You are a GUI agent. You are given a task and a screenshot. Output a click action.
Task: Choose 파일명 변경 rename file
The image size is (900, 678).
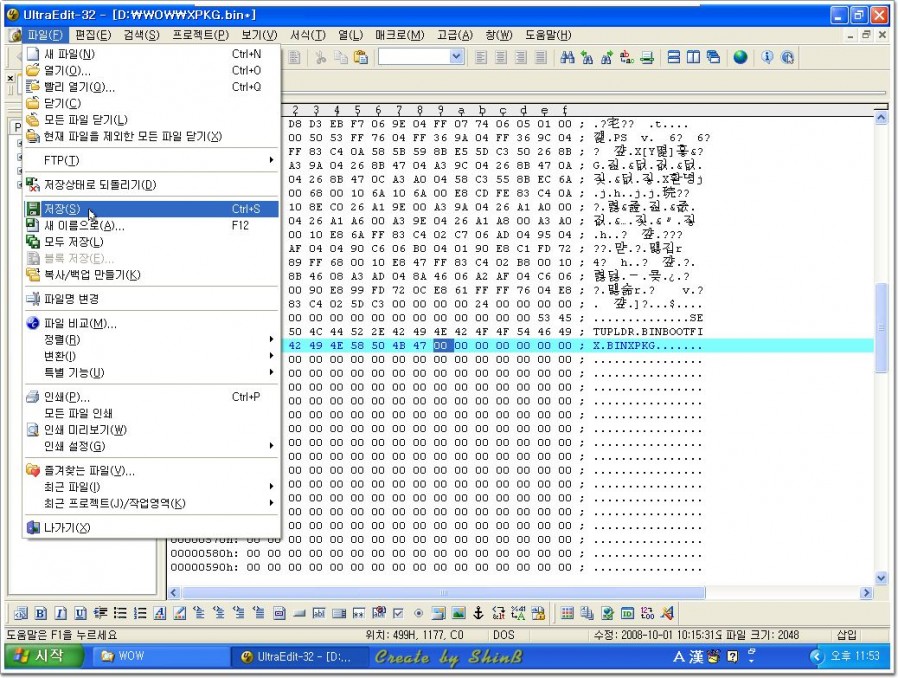click(152, 299)
